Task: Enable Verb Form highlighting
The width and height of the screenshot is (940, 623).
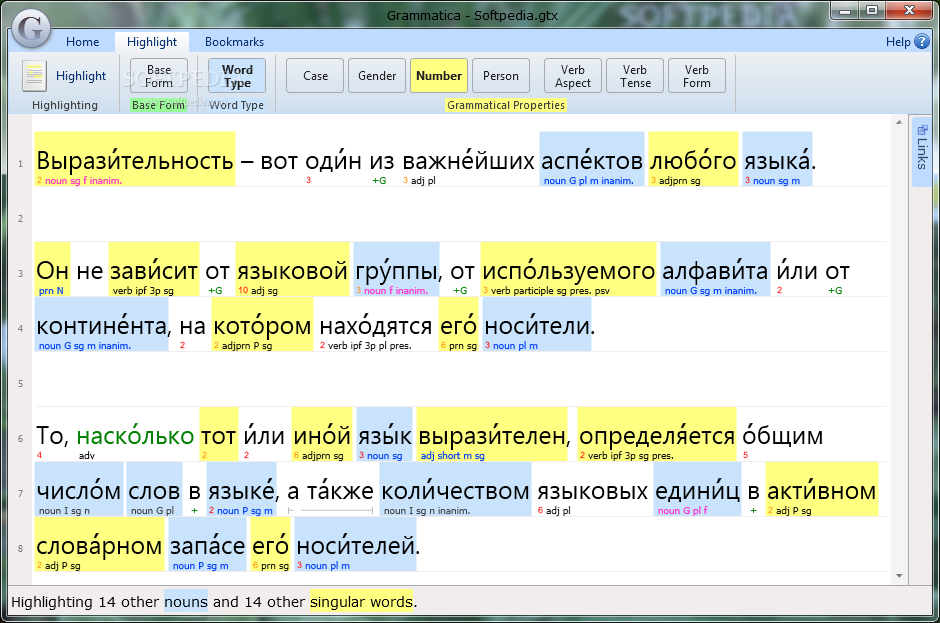Action: click(697, 76)
